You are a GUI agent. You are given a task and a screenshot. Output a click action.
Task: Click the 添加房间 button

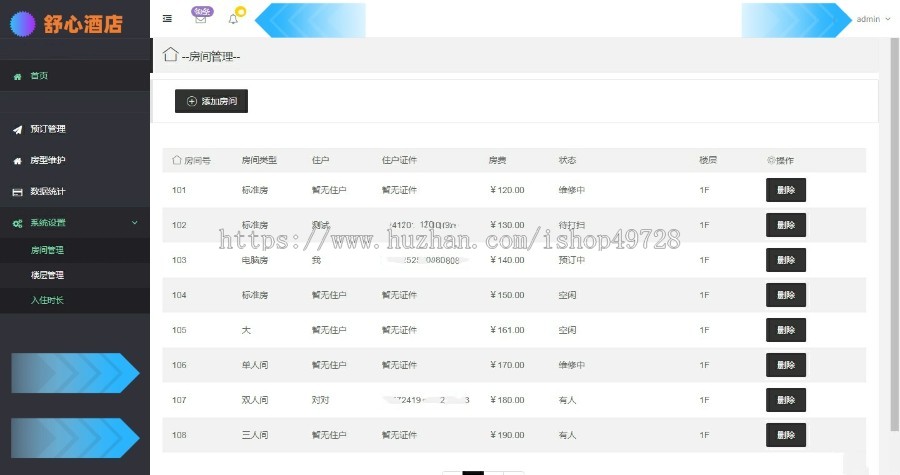pos(211,101)
